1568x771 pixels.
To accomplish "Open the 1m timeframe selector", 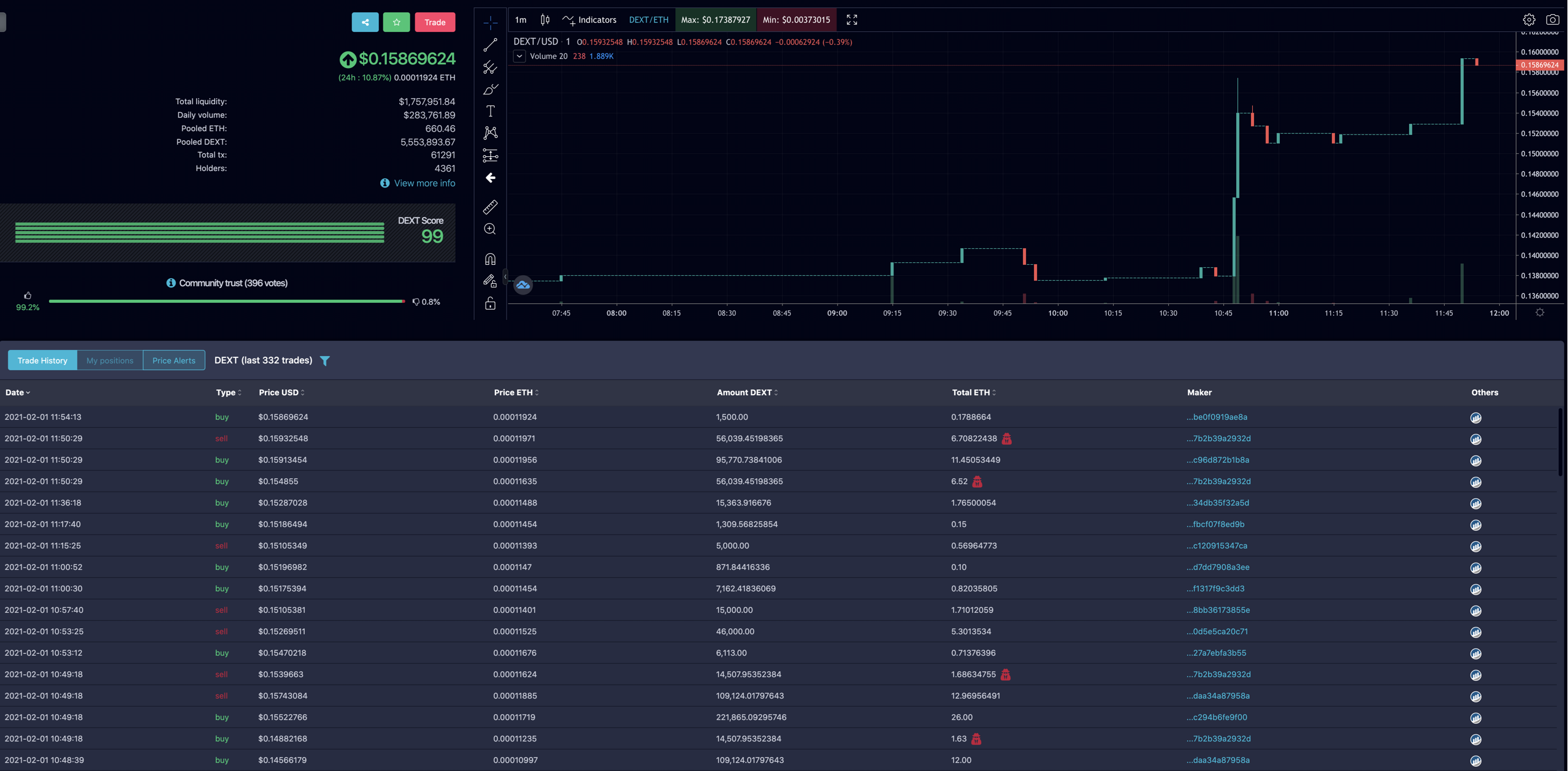I will 520,20.
